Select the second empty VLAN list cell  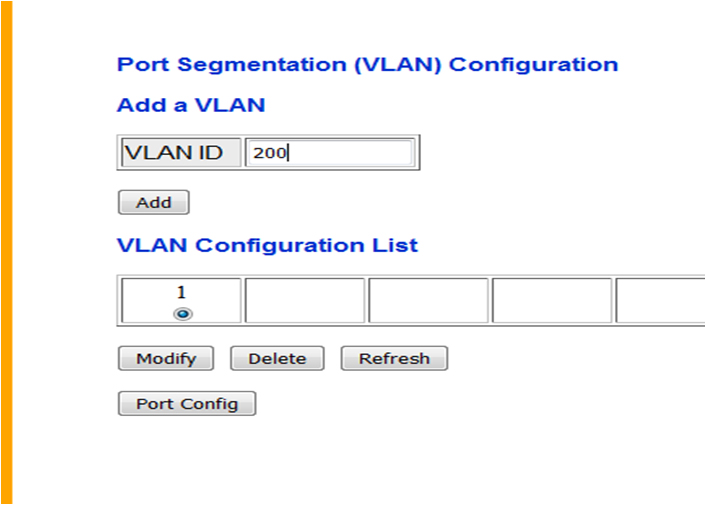click(x=305, y=301)
